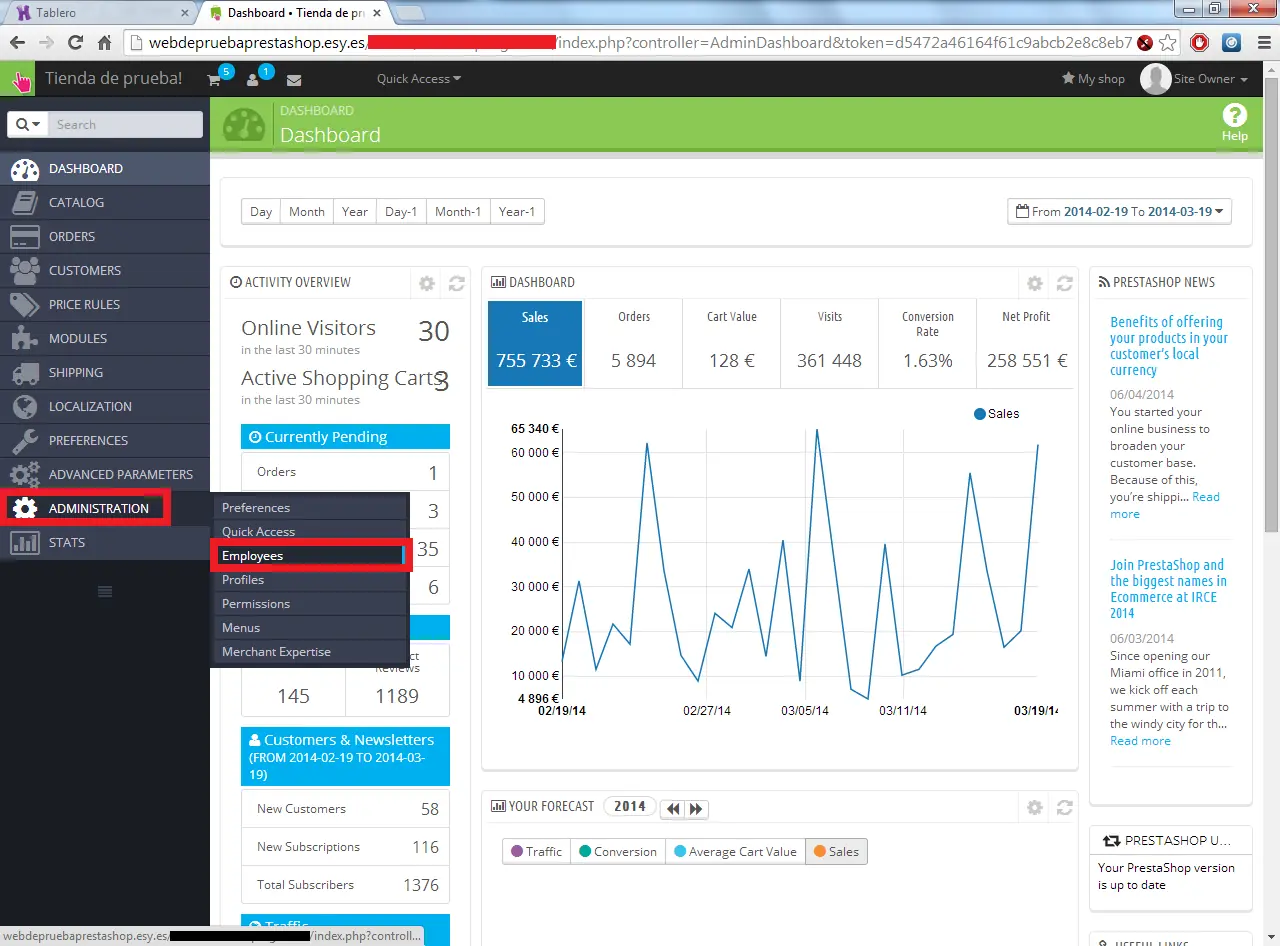Open Quick Access in the Administration submenu
The height and width of the screenshot is (946, 1280).
pos(311,532)
